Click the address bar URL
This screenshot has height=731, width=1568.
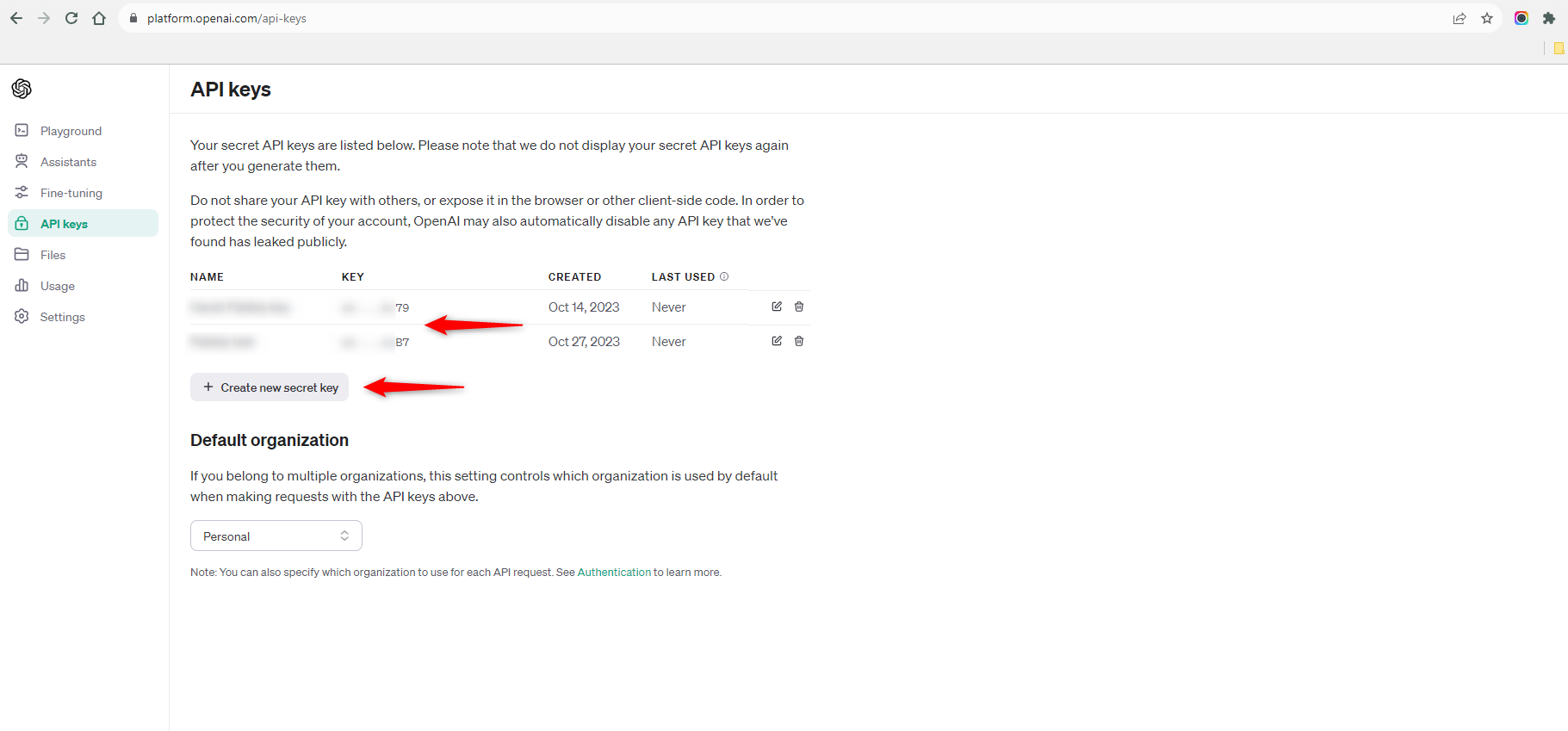(226, 18)
